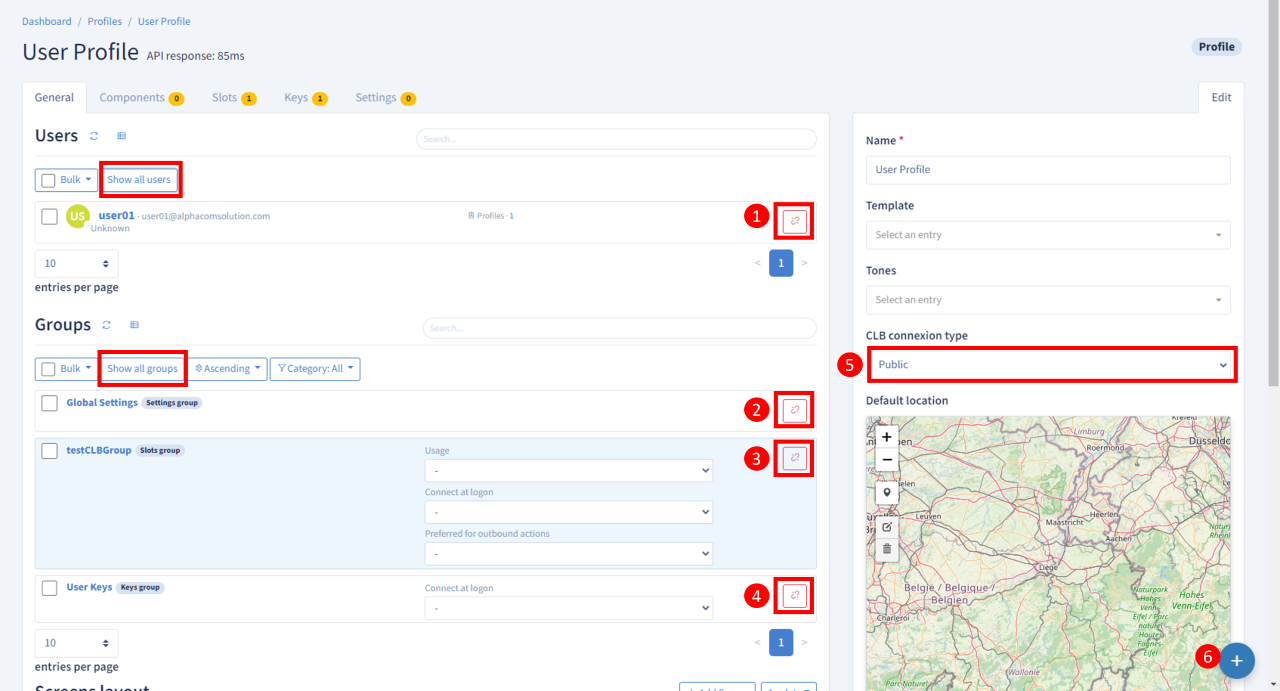Click the map trash delete icon
The width and height of the screenshot is (1280, 691).
tap(886, 549)
